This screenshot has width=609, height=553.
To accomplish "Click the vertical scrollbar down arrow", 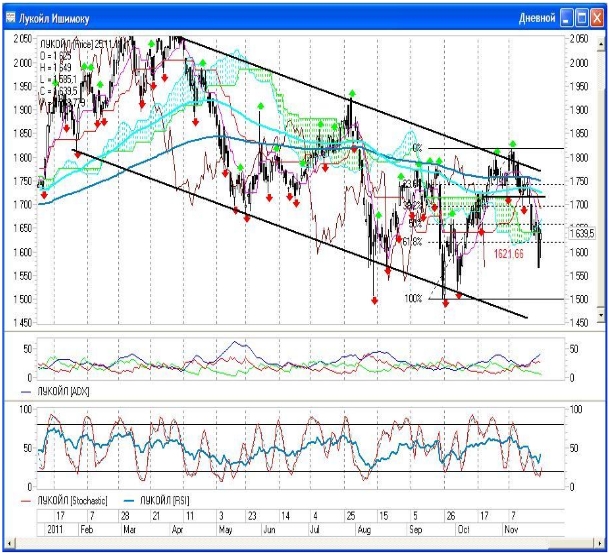I will click(x=601, y=316).
